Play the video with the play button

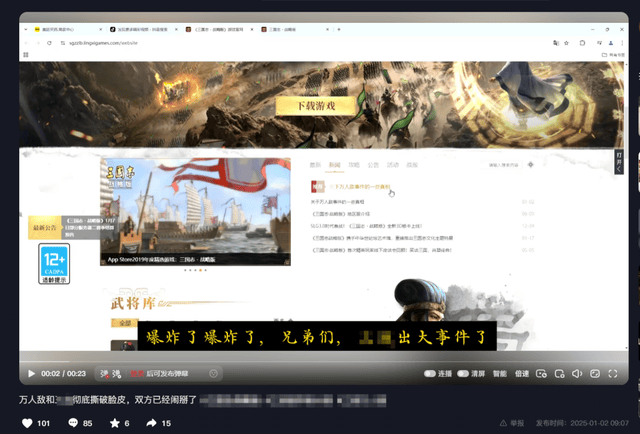coord(31,374)
